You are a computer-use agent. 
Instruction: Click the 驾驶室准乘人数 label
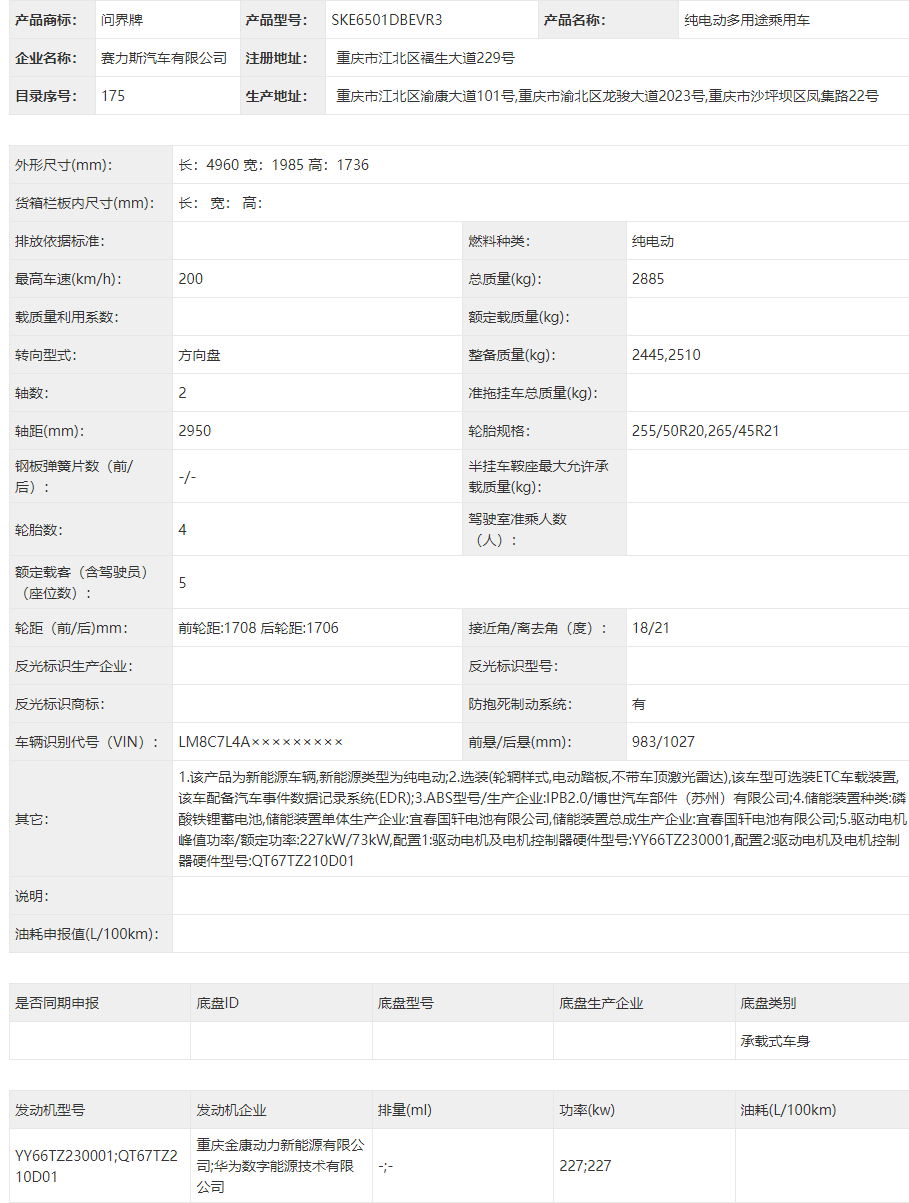518,529
